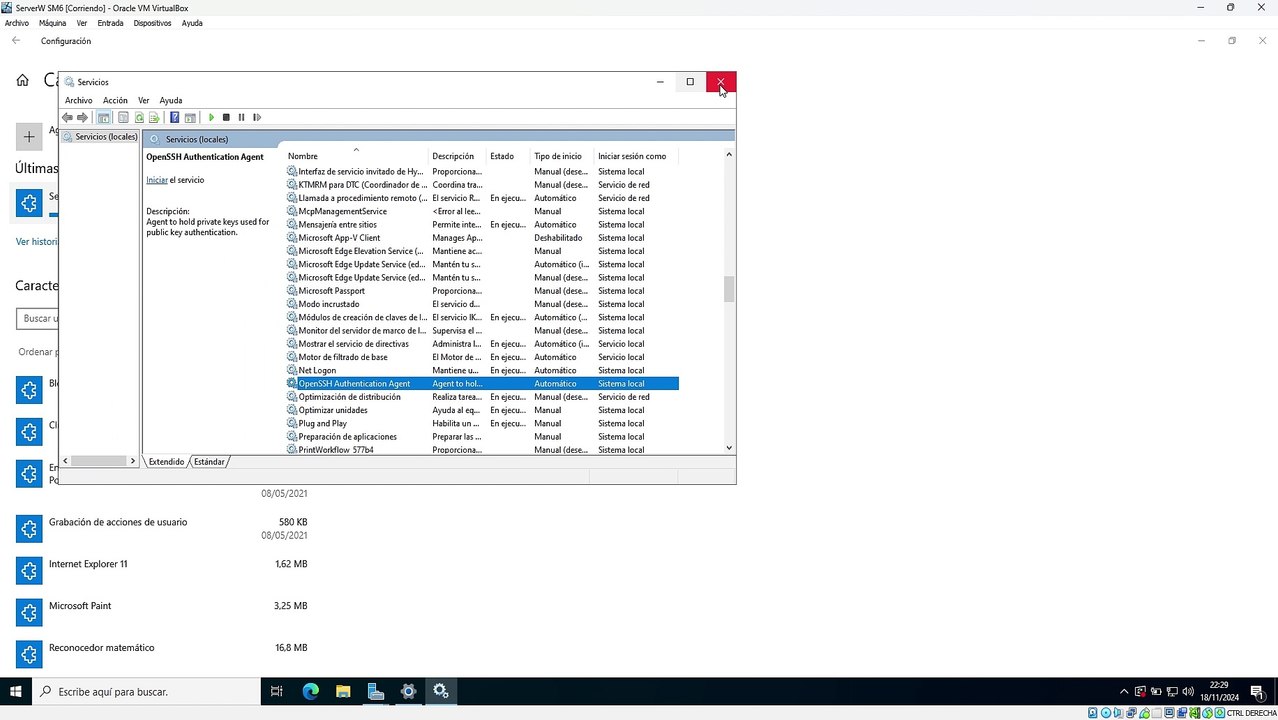This screenshot has height=720, width=1278.
Task: Sort by the Descripción column header
Action: 457,156
